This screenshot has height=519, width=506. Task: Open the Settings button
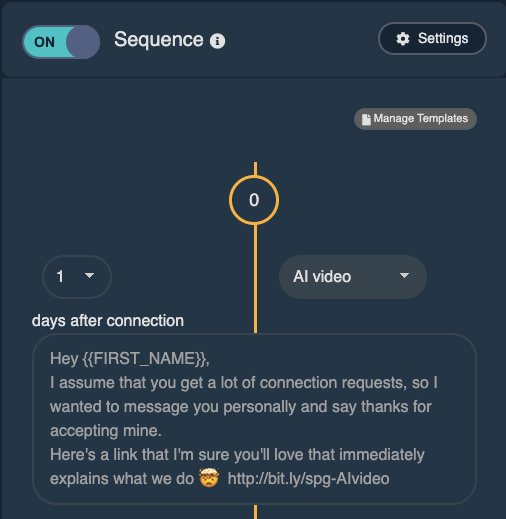click(432, 39)
